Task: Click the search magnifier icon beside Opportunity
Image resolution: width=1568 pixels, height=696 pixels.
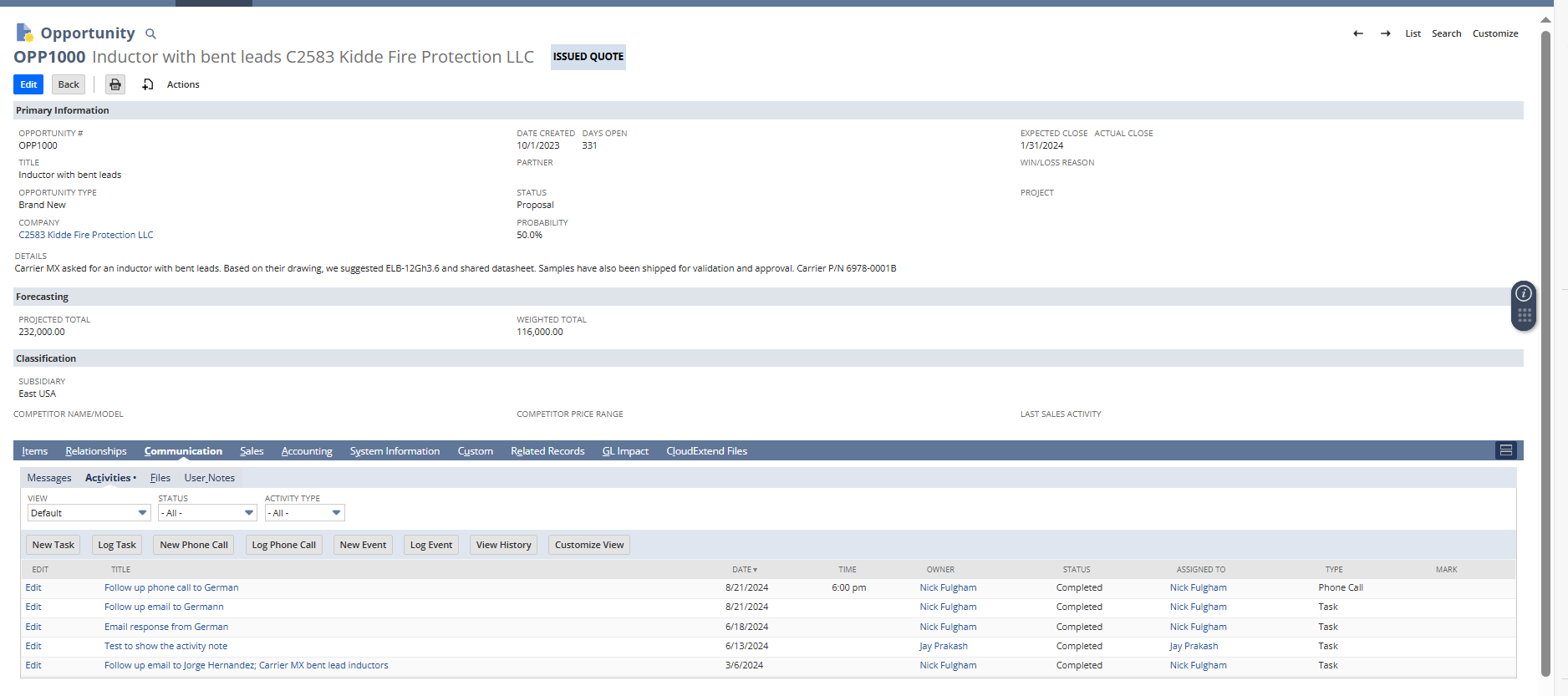Action: (x=150, y=34)
